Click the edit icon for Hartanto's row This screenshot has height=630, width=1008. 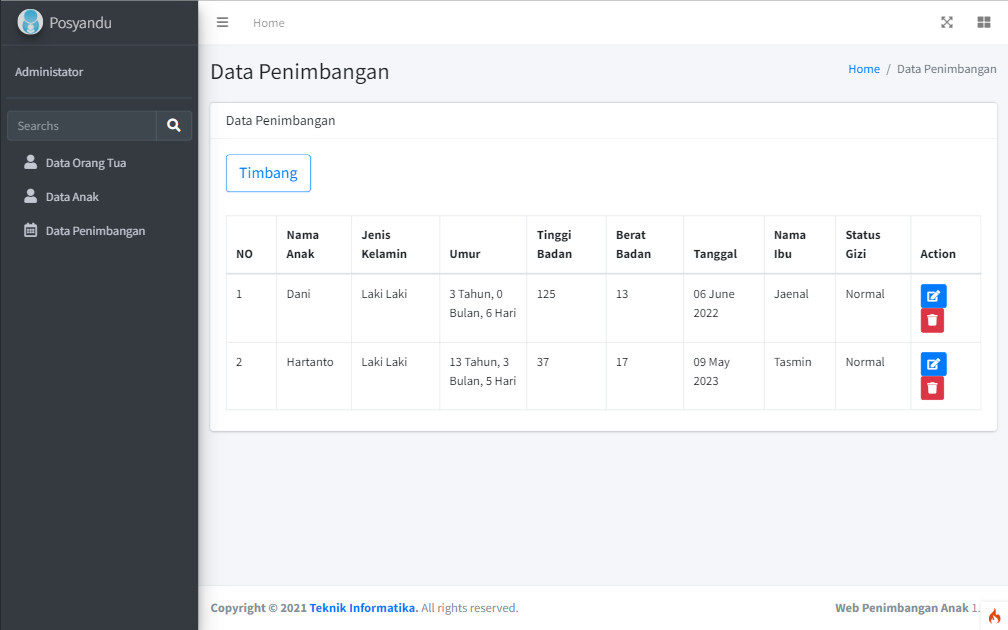click(933, 364)
